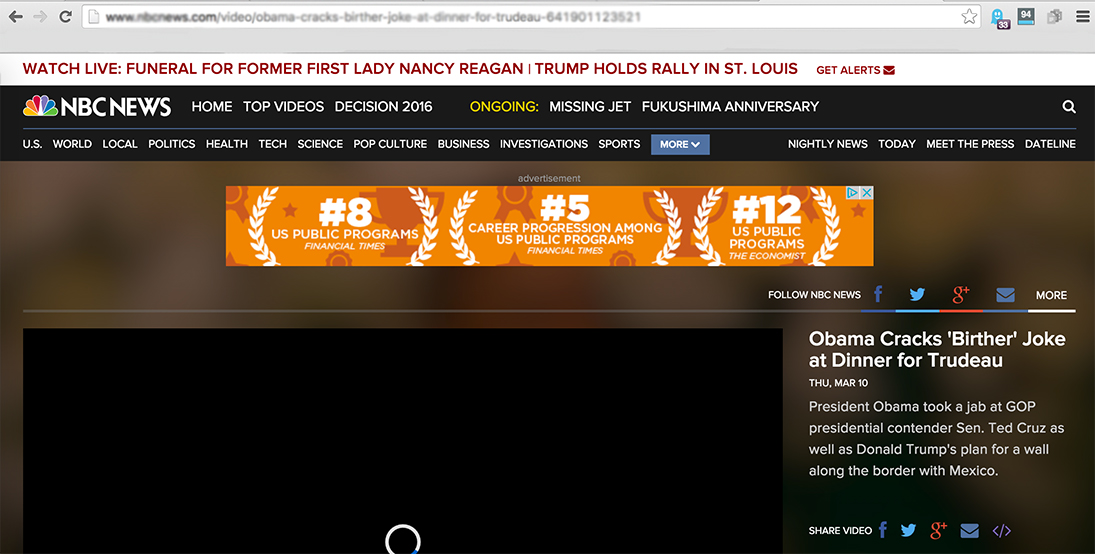Expand the blue MORE dropdown

(680, 144)
